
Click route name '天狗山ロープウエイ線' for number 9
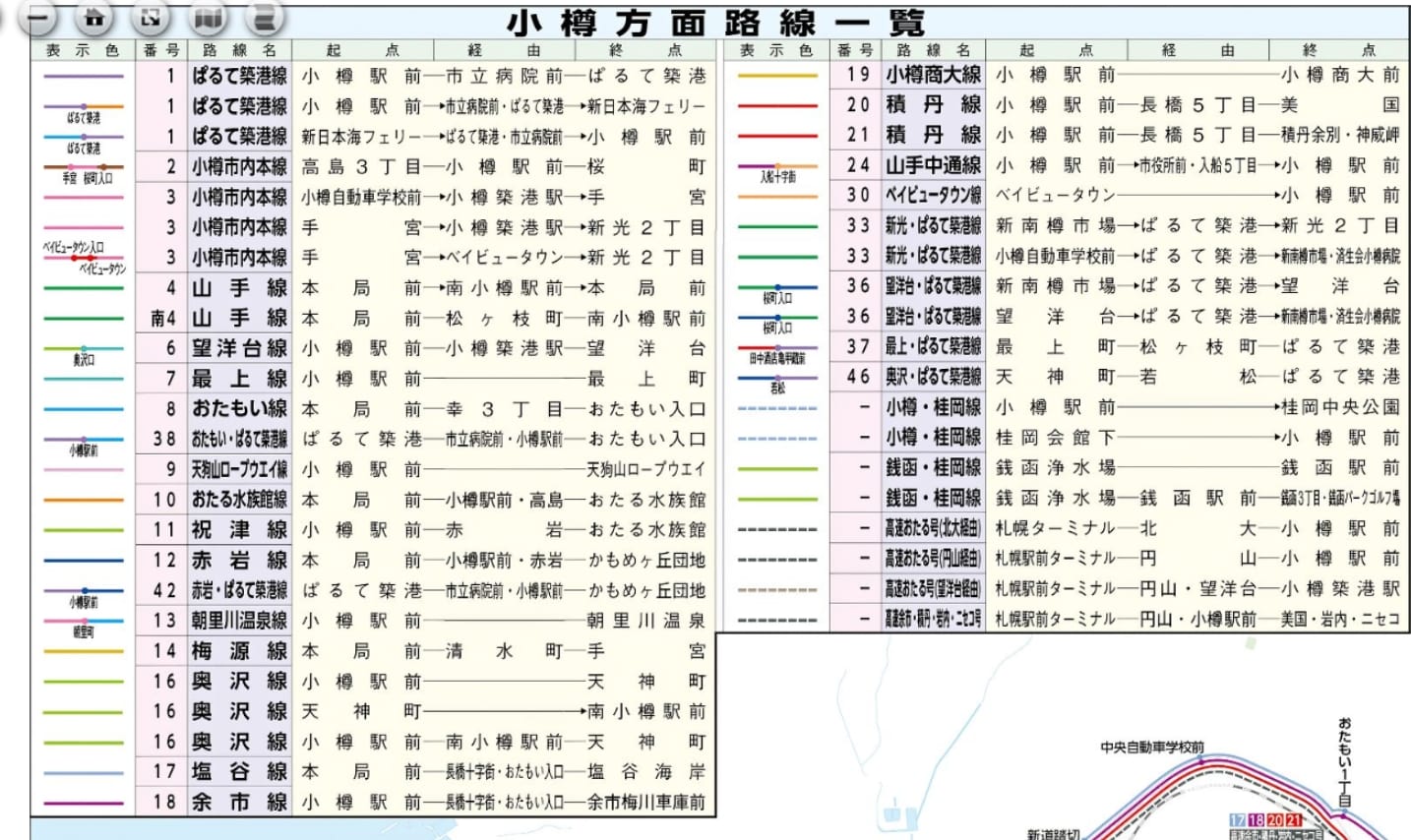[239, 469]
